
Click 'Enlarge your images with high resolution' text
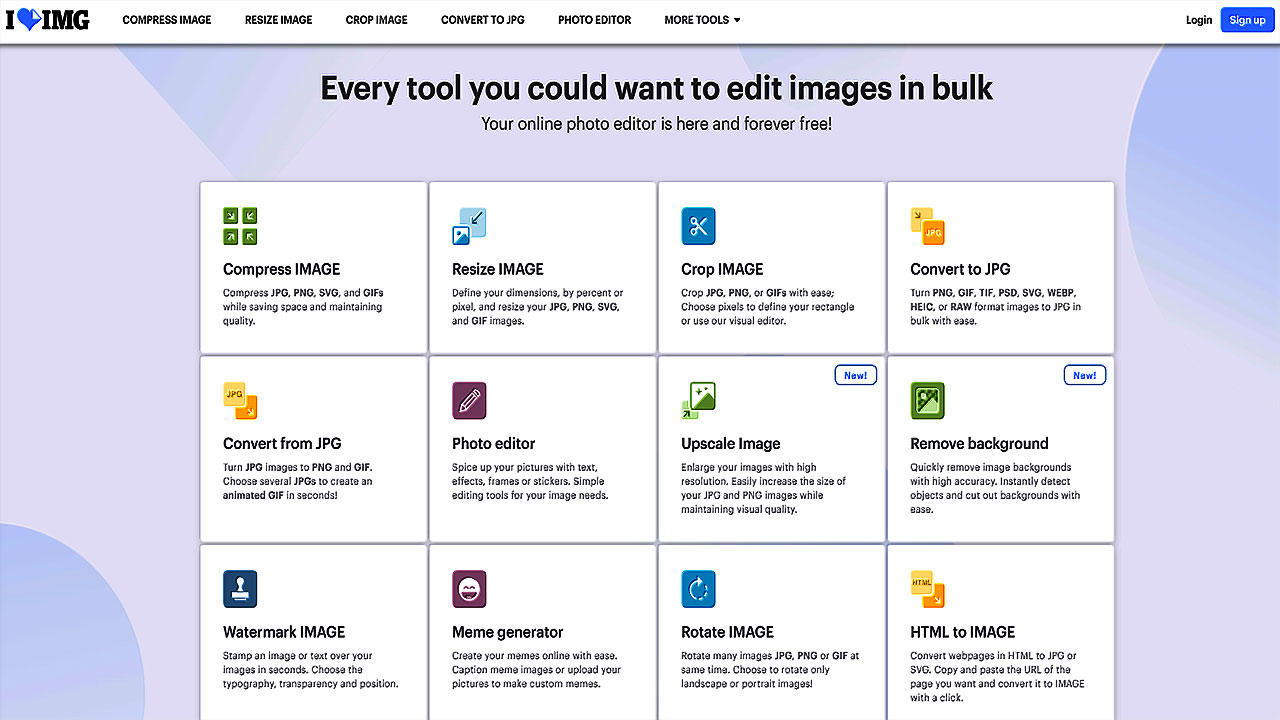(x=749, y=474)
